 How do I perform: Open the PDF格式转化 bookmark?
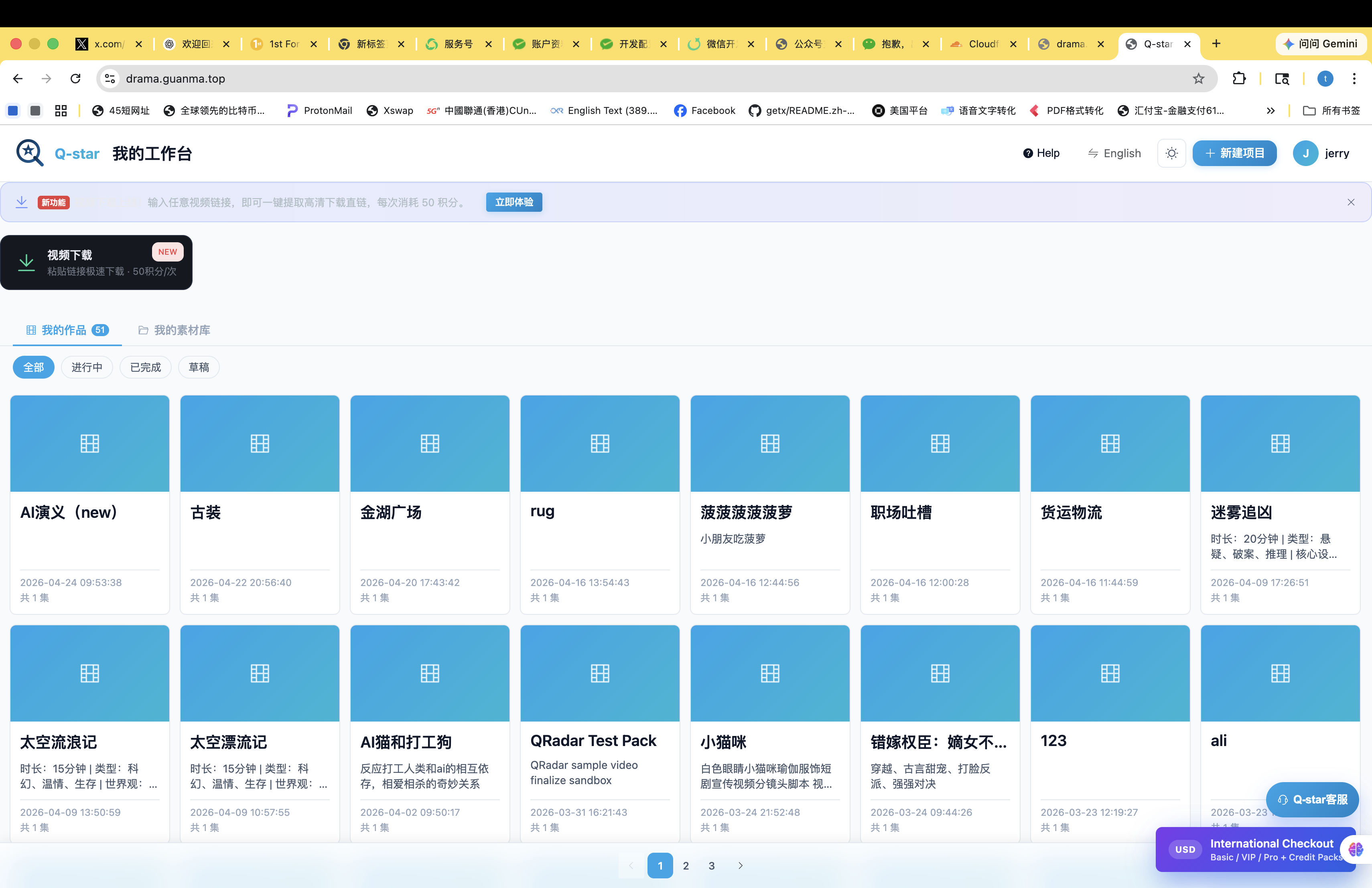pyautogui.click(x=1066, y=111)
